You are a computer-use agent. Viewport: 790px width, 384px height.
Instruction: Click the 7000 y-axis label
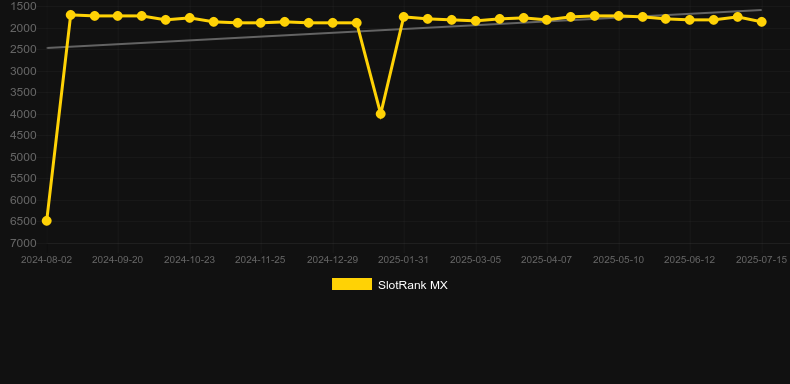pos(24,243)
